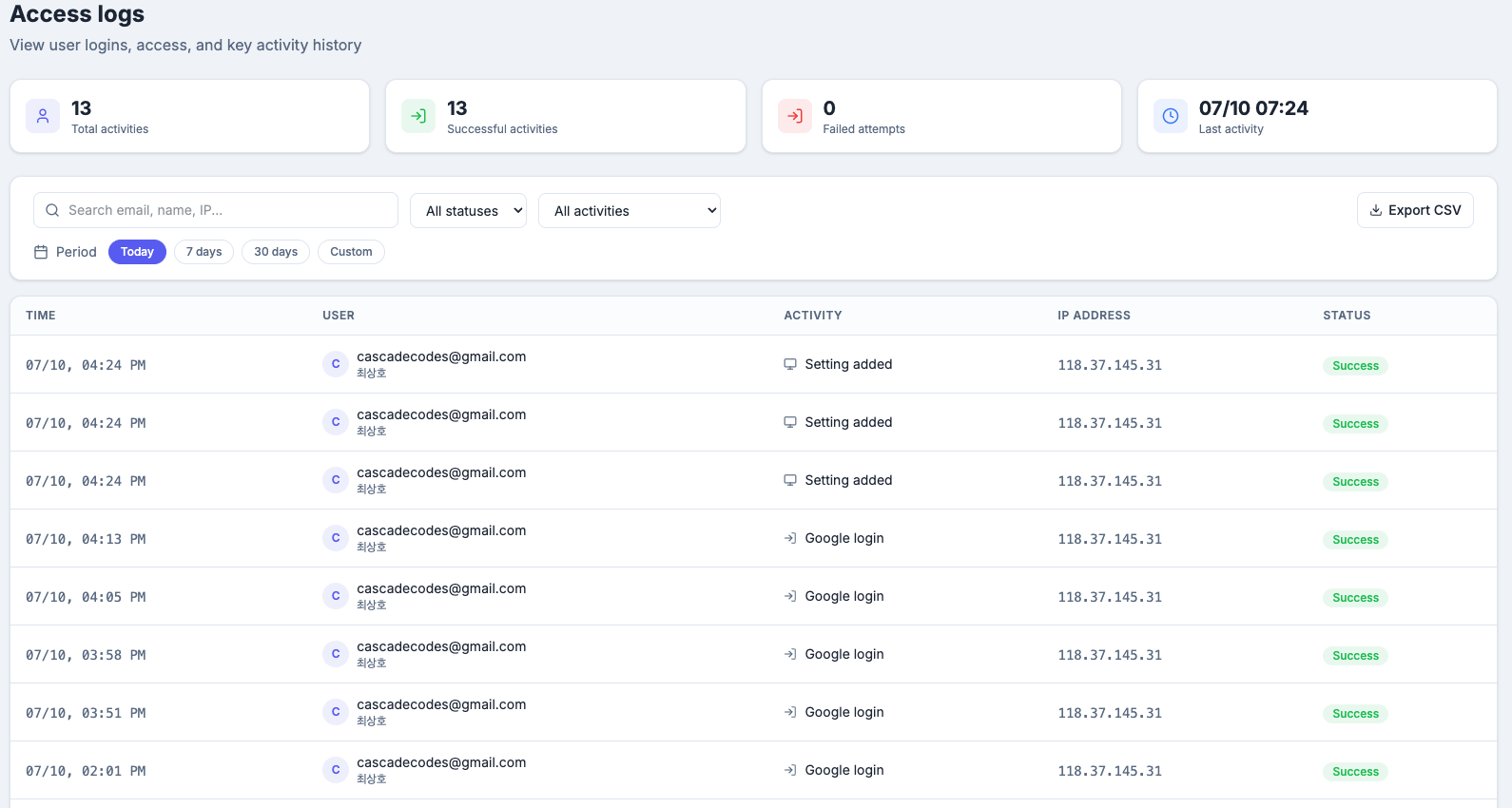1512x808 pixels.
Task: Click the user avatar C in the 03:58 PM row
Action: pos(336,654)
